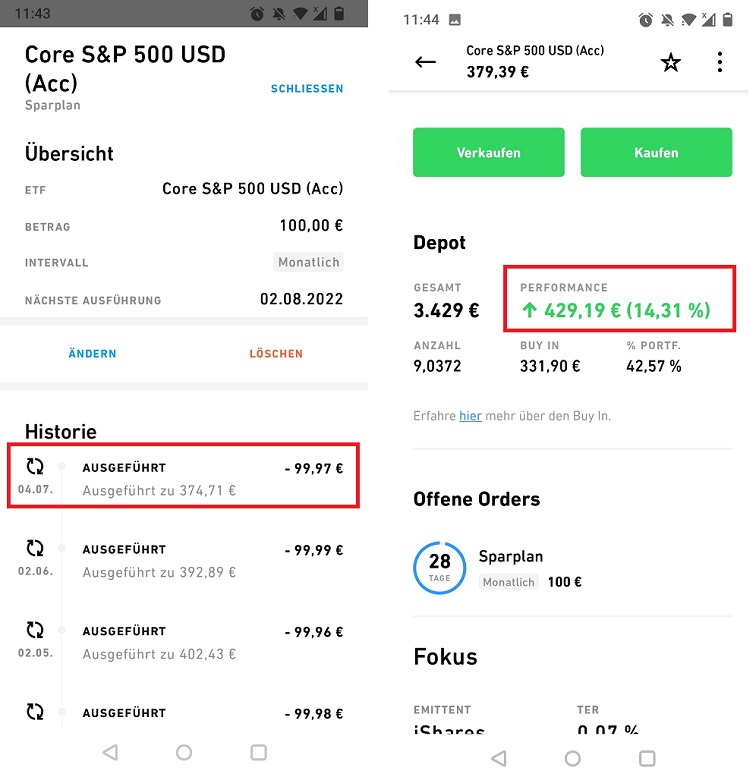
Task: Tap the recurring icon of the -99,98 € entry
Action: [x=35, y=712]
